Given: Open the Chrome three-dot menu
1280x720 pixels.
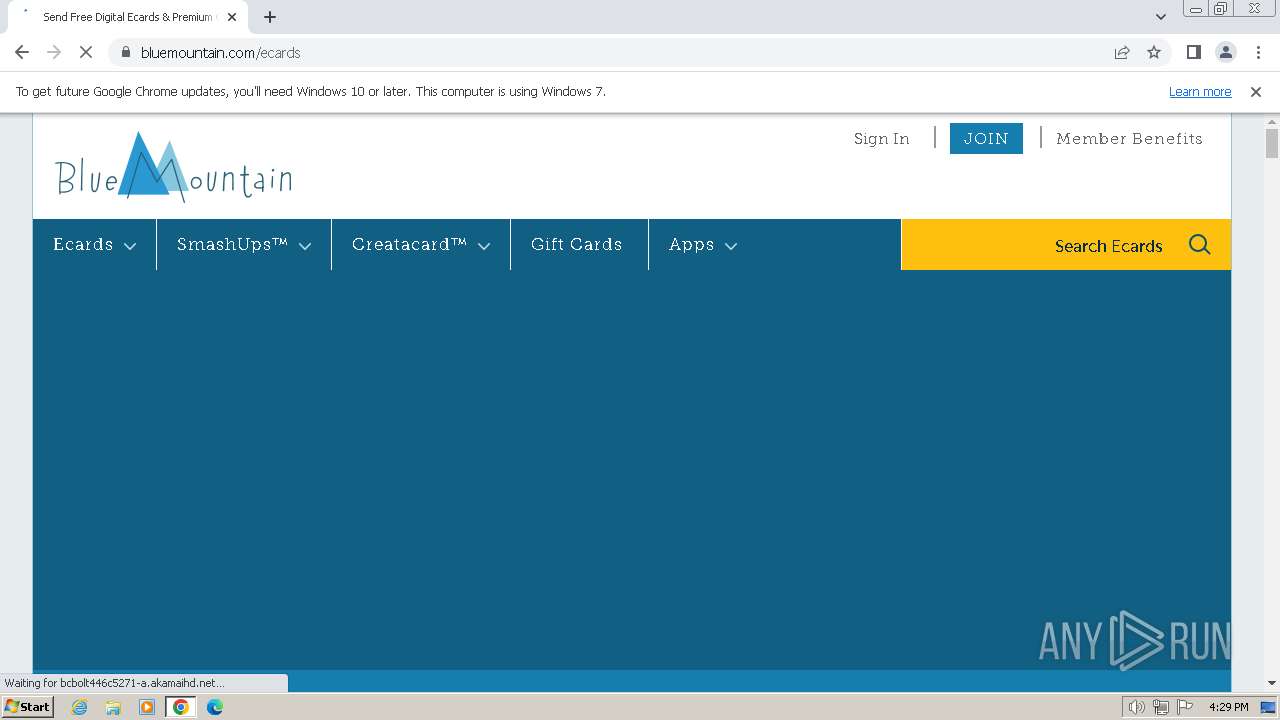Looking at the screenshot, I should point(1258,52).
